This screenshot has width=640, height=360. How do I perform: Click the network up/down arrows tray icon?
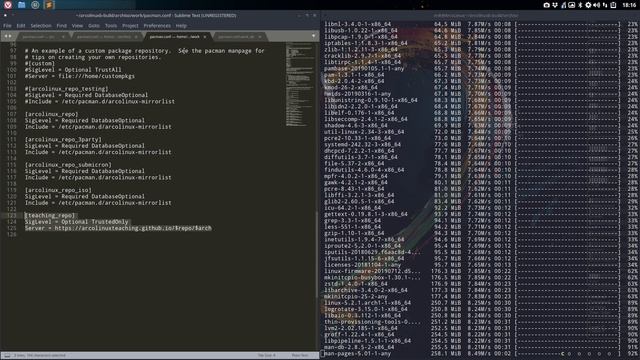[x=605, y=5]
